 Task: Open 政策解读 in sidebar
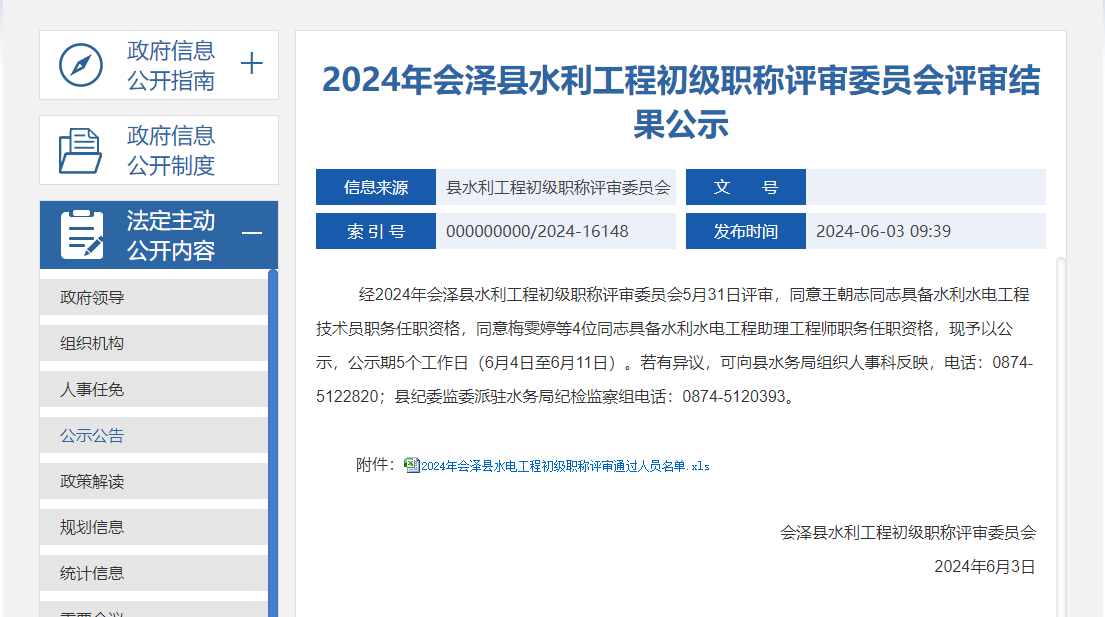pyautogui.click(x=92, y=482)
